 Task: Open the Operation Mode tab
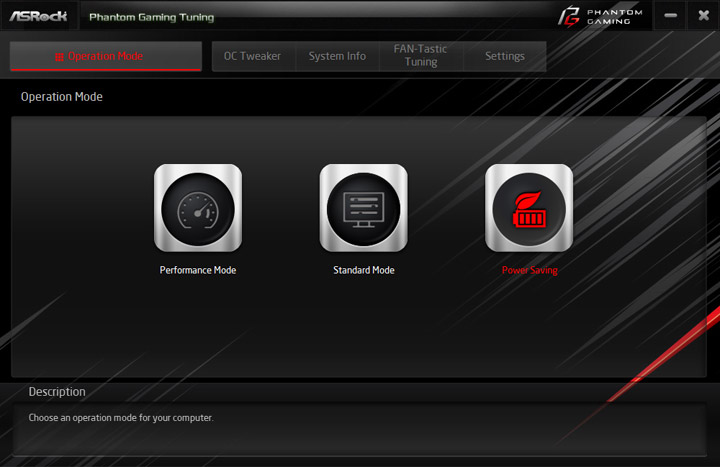pyautogui.click(x=106, y=56)
